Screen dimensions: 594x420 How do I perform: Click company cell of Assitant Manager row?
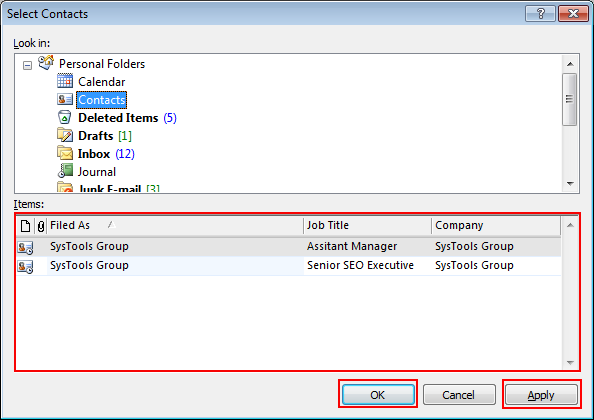pyautogui.click(x=474, y=246)
